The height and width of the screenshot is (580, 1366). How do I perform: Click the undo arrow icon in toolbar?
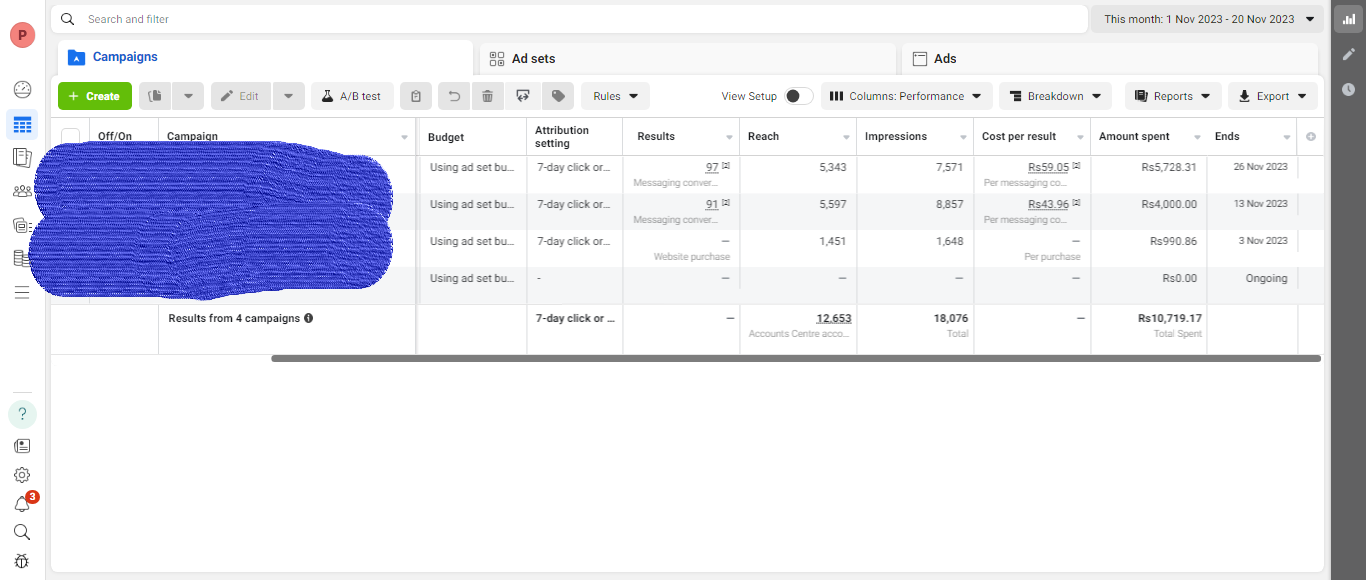click(x=454, y=96)
